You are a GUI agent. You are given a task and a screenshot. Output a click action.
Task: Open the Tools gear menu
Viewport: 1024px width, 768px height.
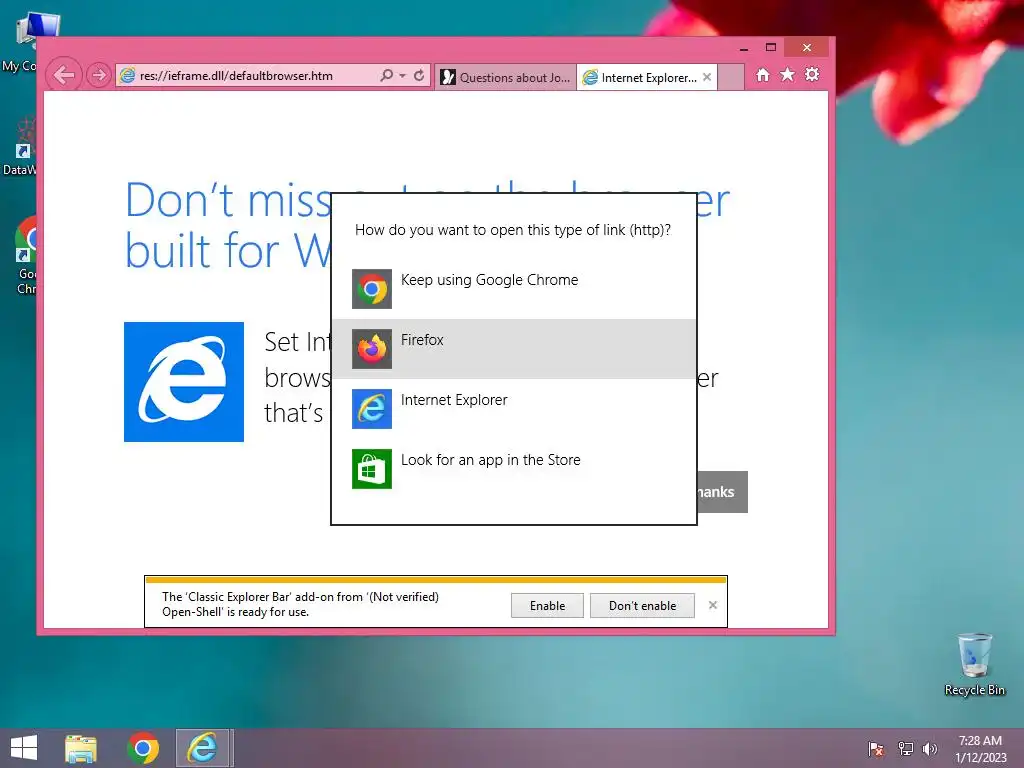(812, 74)
